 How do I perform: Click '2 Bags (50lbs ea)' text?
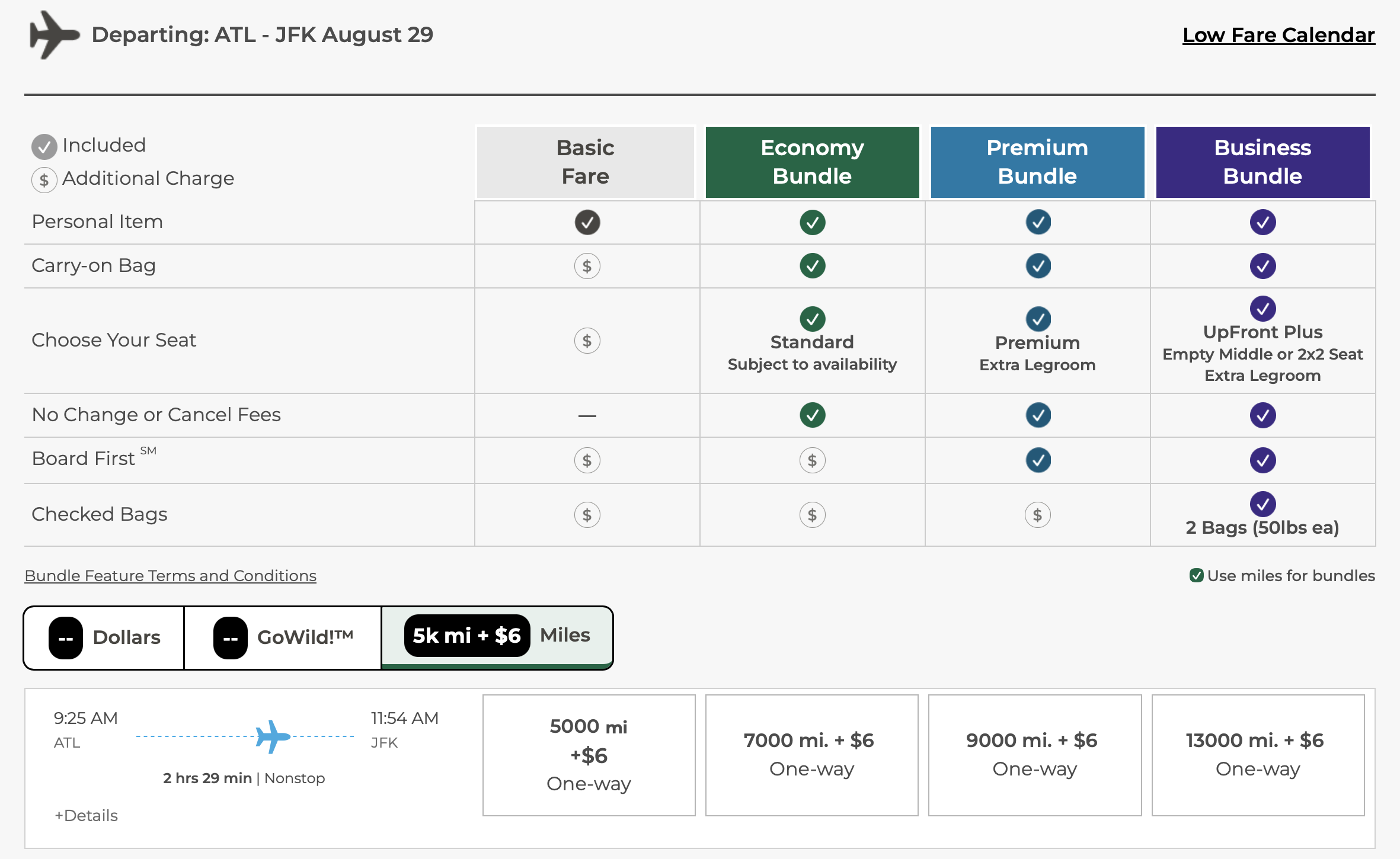1262,528
